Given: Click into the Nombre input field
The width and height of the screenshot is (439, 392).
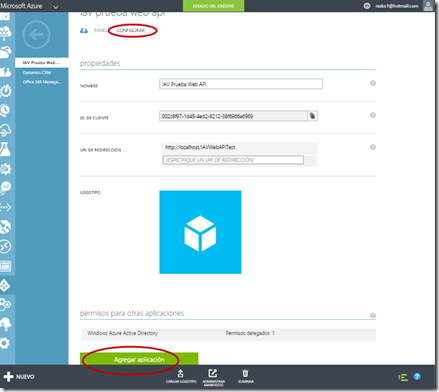Looking at the screenshot, I should click(x=241, y=84).
